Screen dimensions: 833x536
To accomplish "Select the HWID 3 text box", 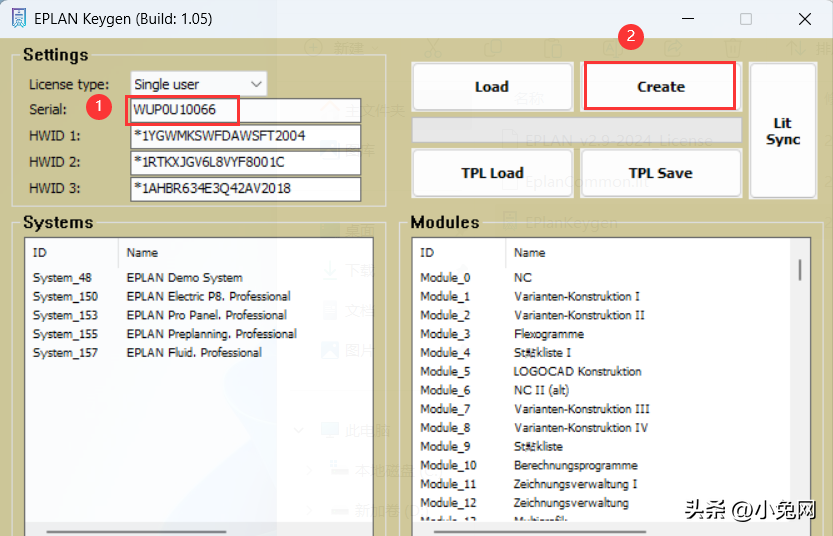I will pyautogui.click(x=244, y=189).
